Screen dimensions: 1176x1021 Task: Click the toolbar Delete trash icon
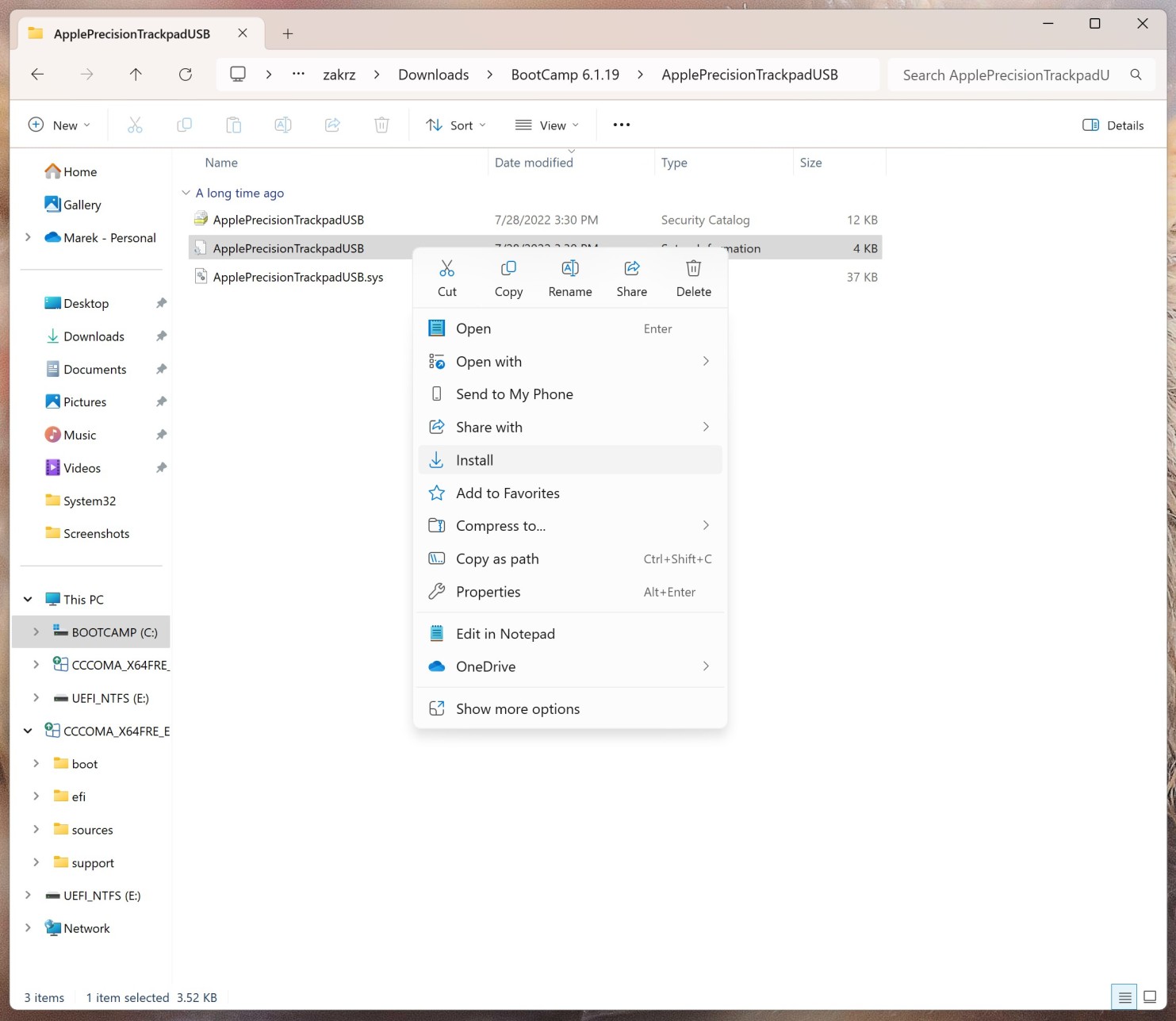tap(381, 125)
